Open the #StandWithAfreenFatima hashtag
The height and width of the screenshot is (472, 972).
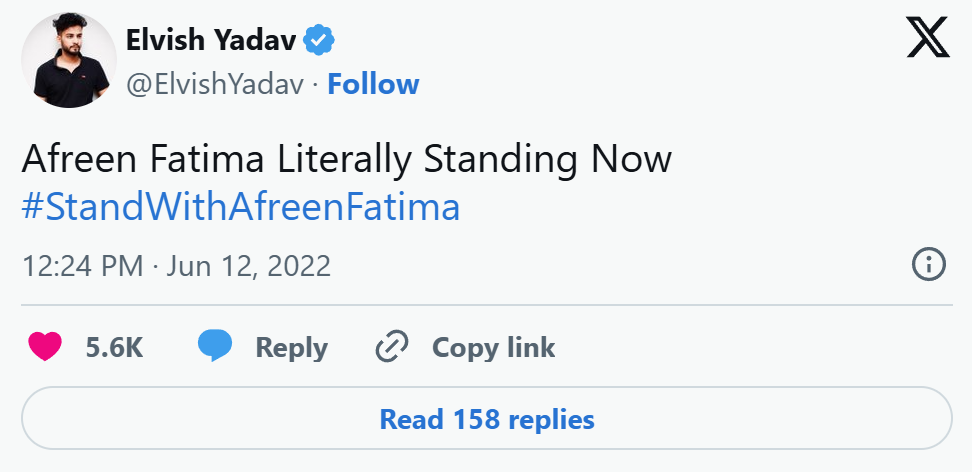pos(241,208)
